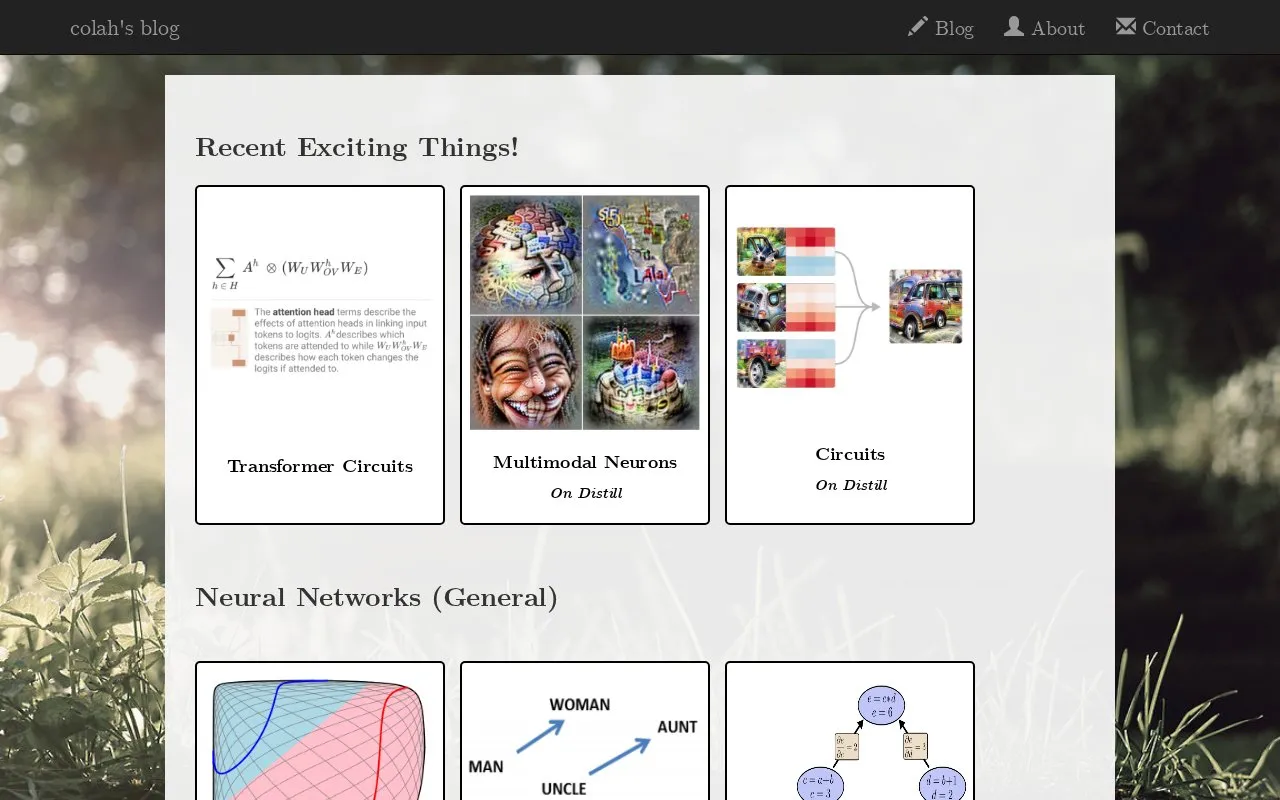The height and width of the screenshot is (800, 1280).
Task: Click 'On Distill' under Multimodal Neurons
Action: [586, 493]
